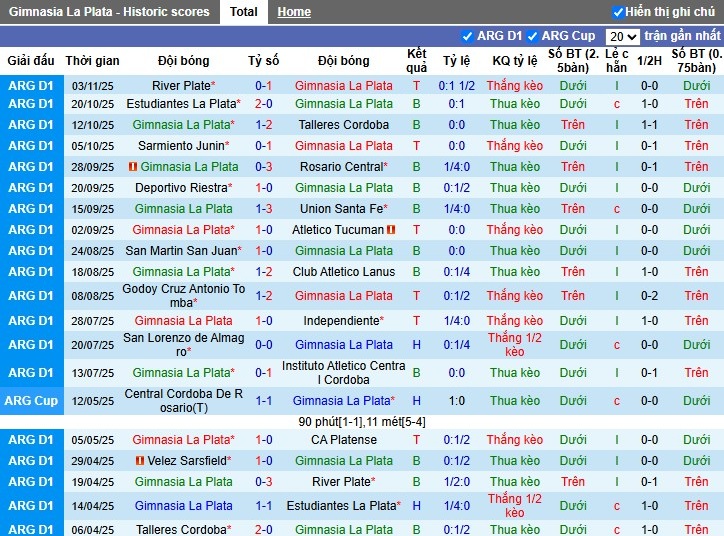Click odds 1:0 in ARG Cup row
The height and width of the screenshot is (536, 724).
pos(457,401)
